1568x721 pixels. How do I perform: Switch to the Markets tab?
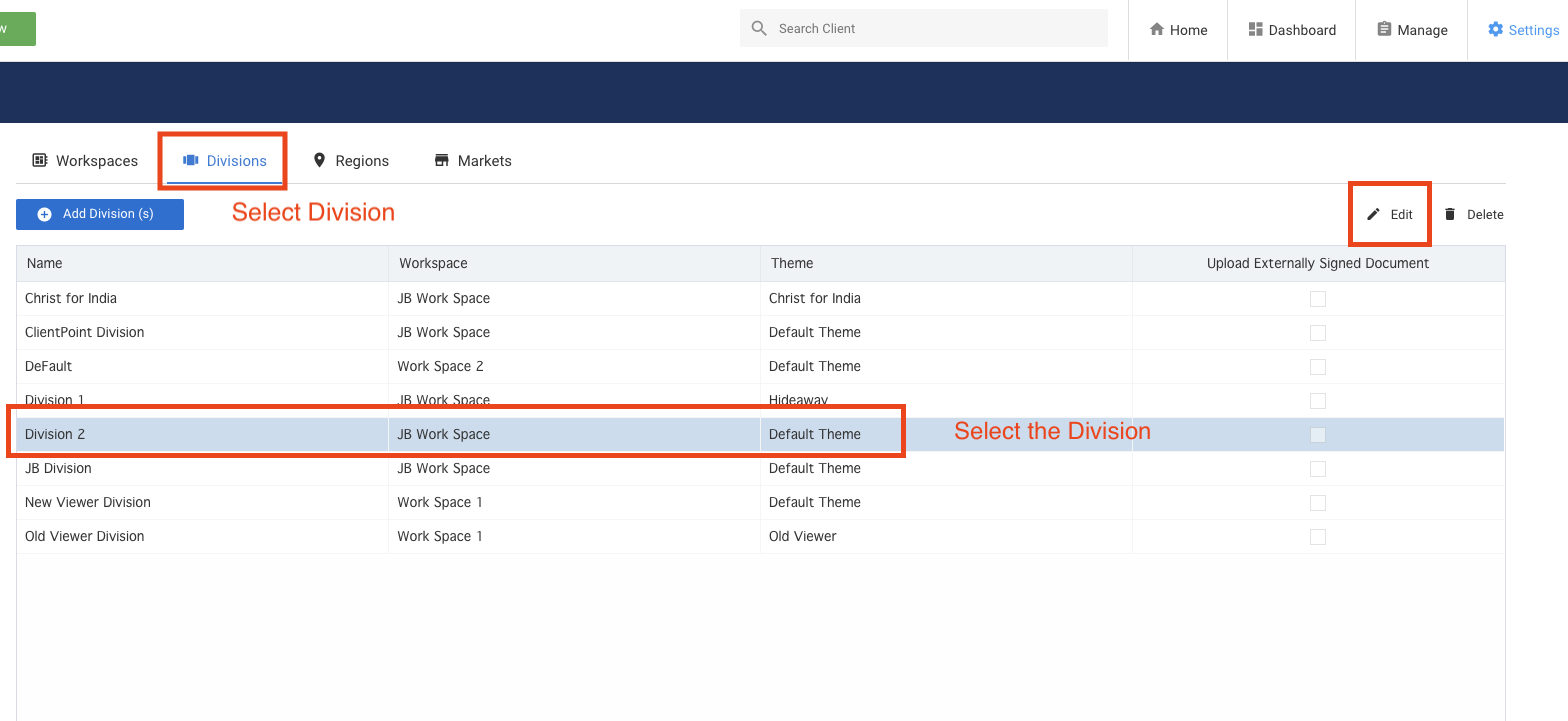pyautogui.click(x=473, y=160)
